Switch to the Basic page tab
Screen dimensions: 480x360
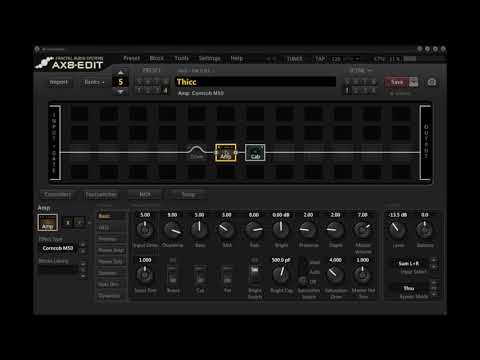point(111,216)
